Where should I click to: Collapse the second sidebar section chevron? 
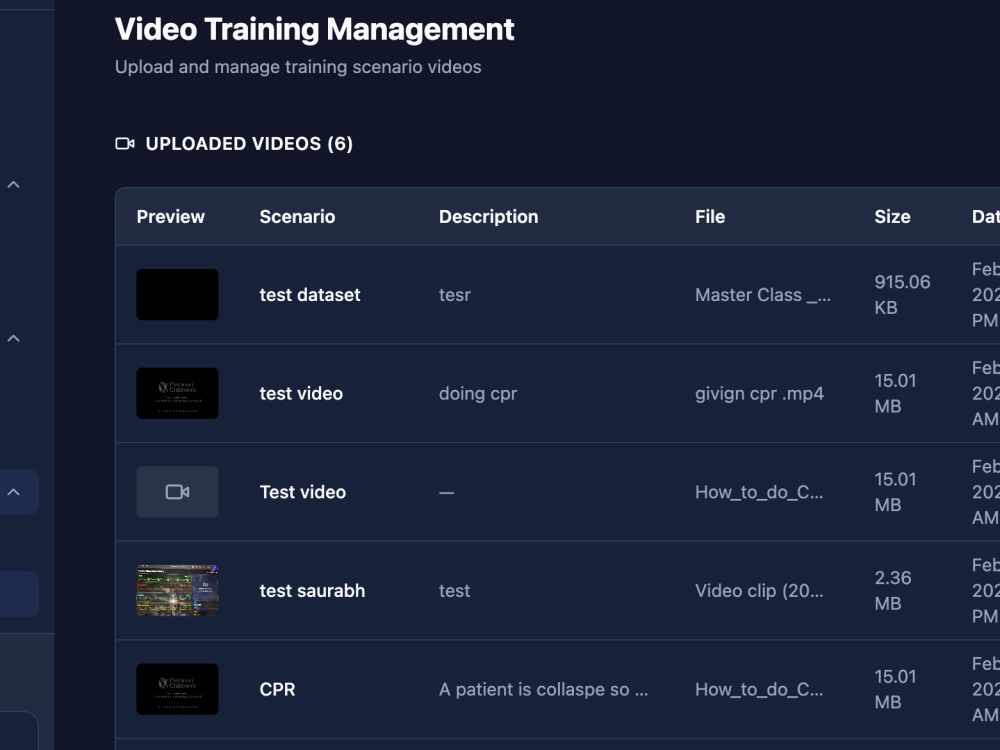(x=13, y=339)
